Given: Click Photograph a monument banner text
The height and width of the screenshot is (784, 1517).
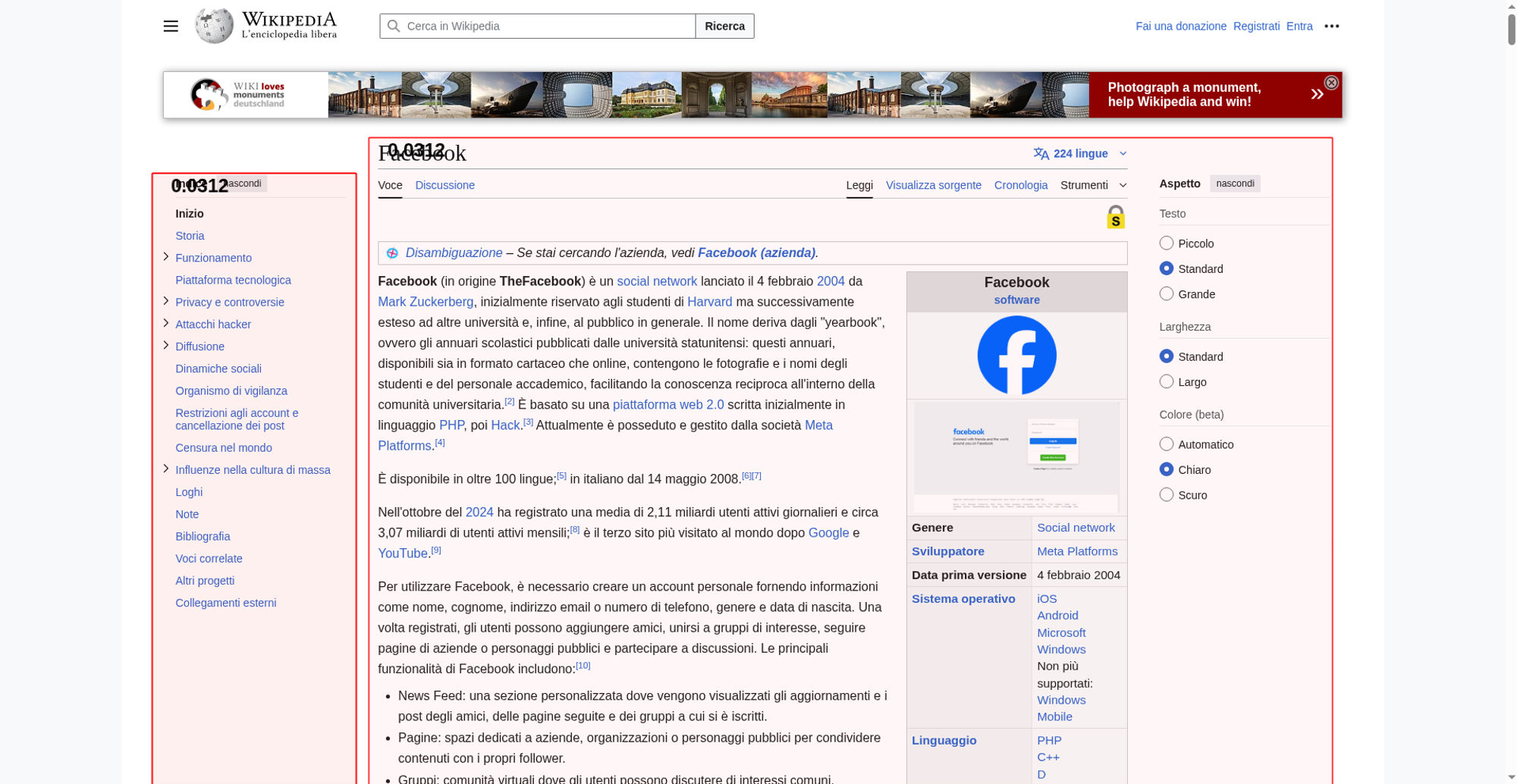Looking at the screenshot, I should pyautogui.click(x=1184, y=95).
